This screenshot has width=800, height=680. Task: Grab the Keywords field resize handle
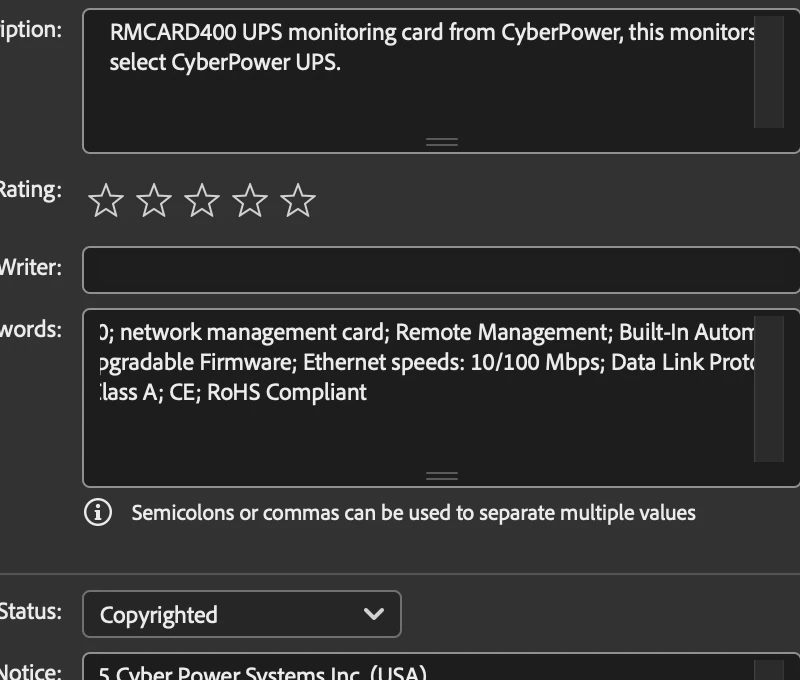[442, 476]
